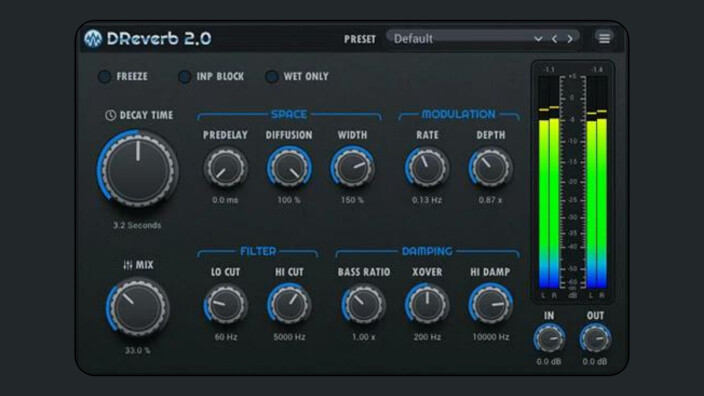Screen dimensions: 704x396
Task: Click the output level meter bars
Action: coord(597,182)
